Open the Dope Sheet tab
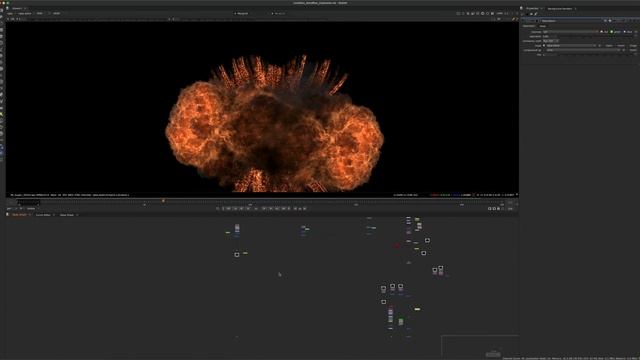This screenshot has height=360, width=640. [67, 215]
